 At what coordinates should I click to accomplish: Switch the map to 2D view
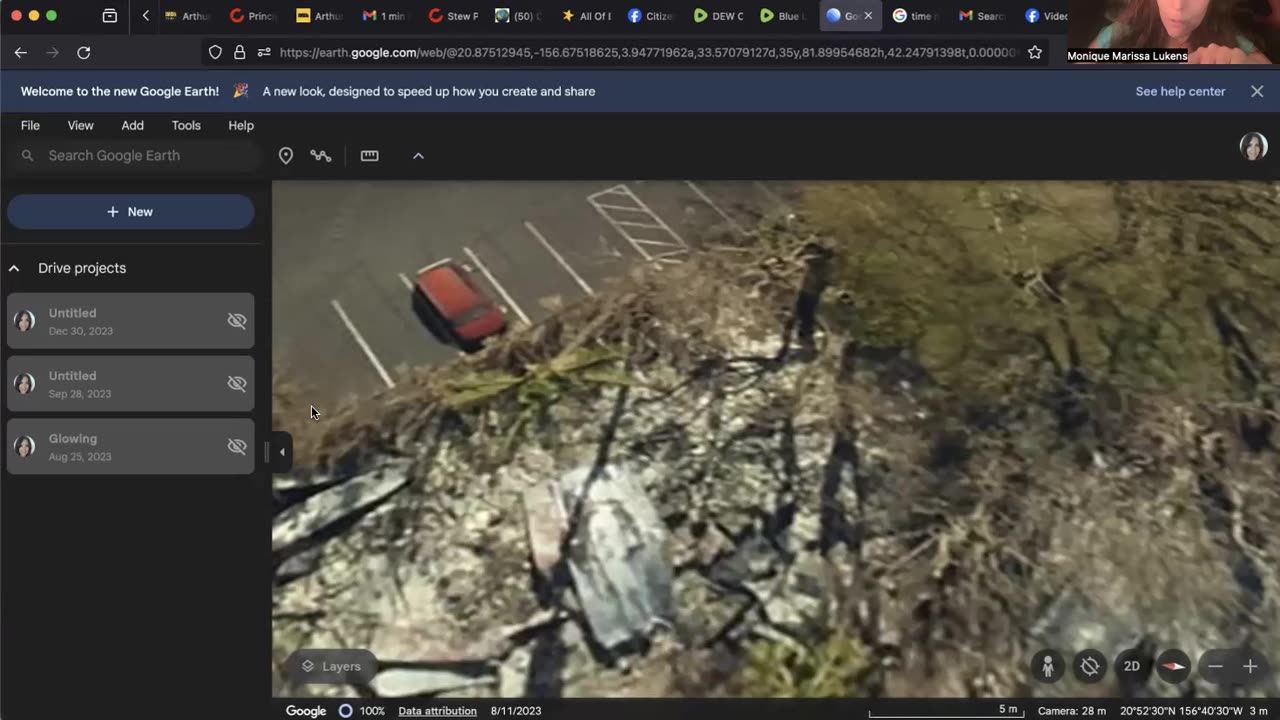[1132, 666]
